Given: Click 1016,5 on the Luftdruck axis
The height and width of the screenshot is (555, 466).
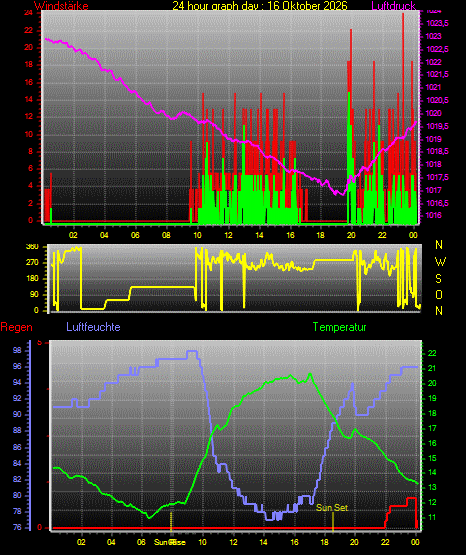Looking at the screenshot, I should 437,203.
